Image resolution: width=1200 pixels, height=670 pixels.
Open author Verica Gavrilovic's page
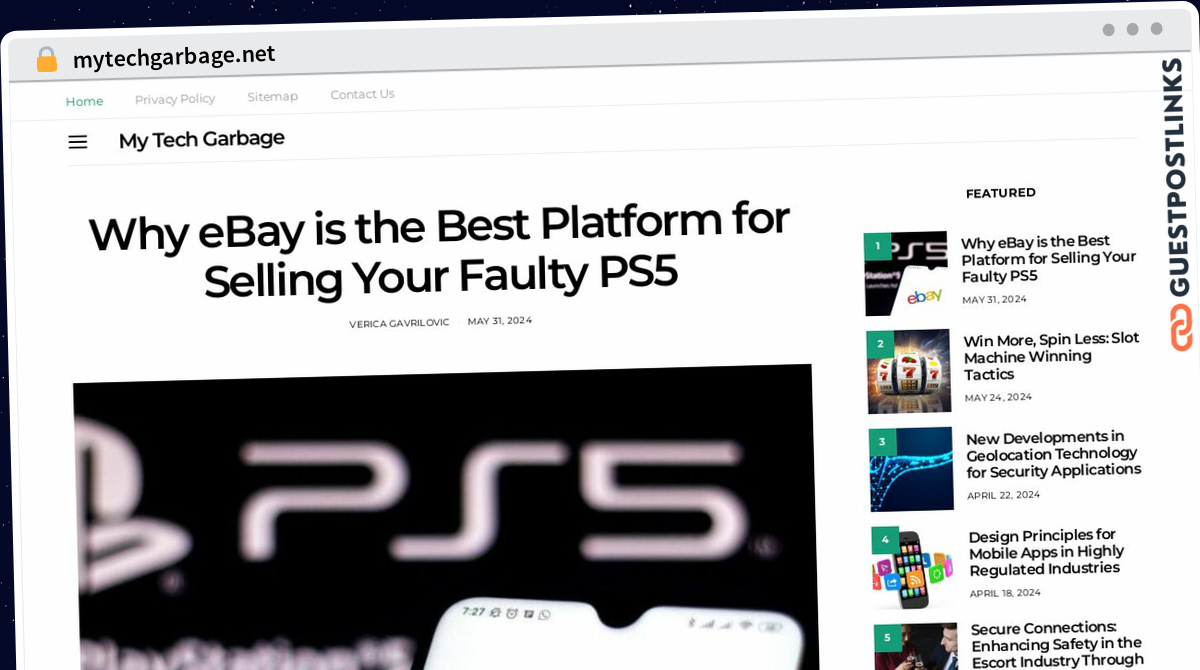(399, 323)
